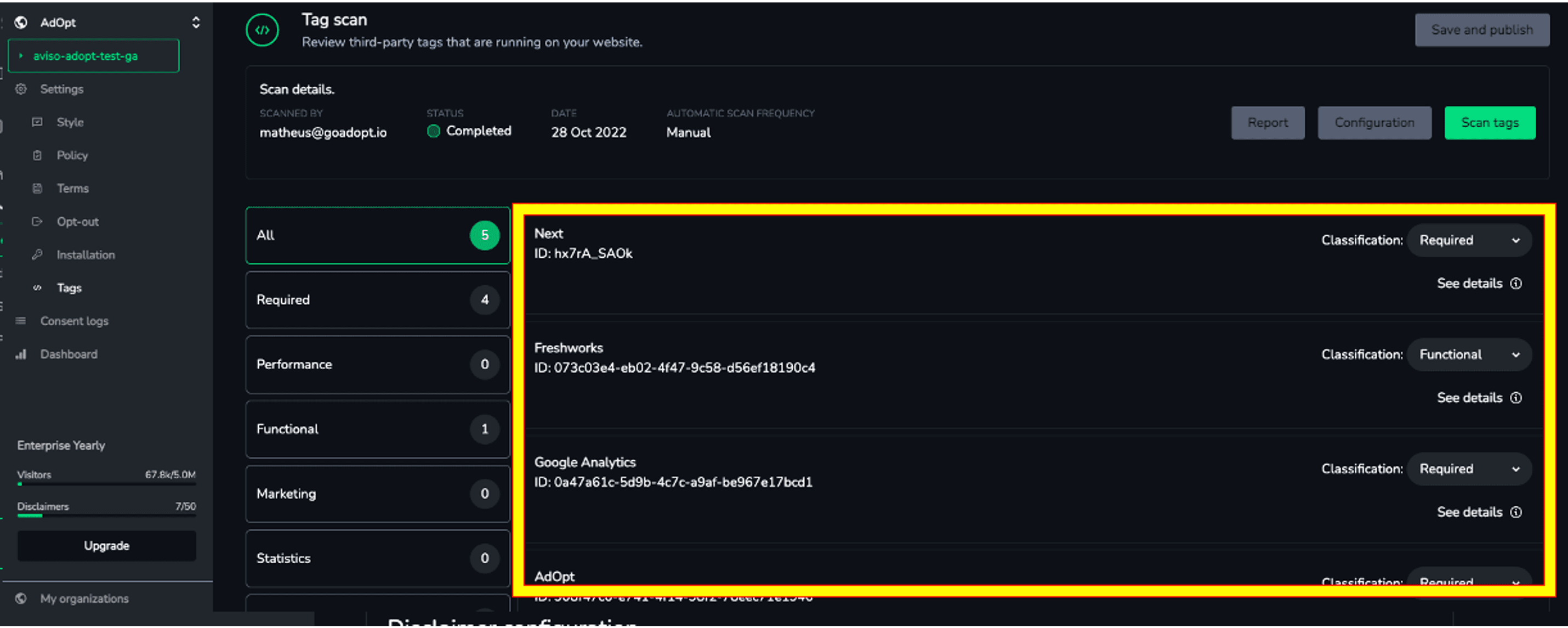Click the Dashboard bar chart icon

21,354
